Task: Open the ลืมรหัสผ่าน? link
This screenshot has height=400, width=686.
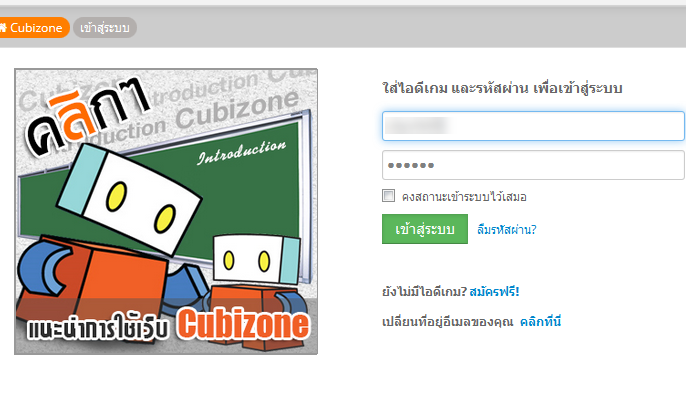Action: (507, 229)
